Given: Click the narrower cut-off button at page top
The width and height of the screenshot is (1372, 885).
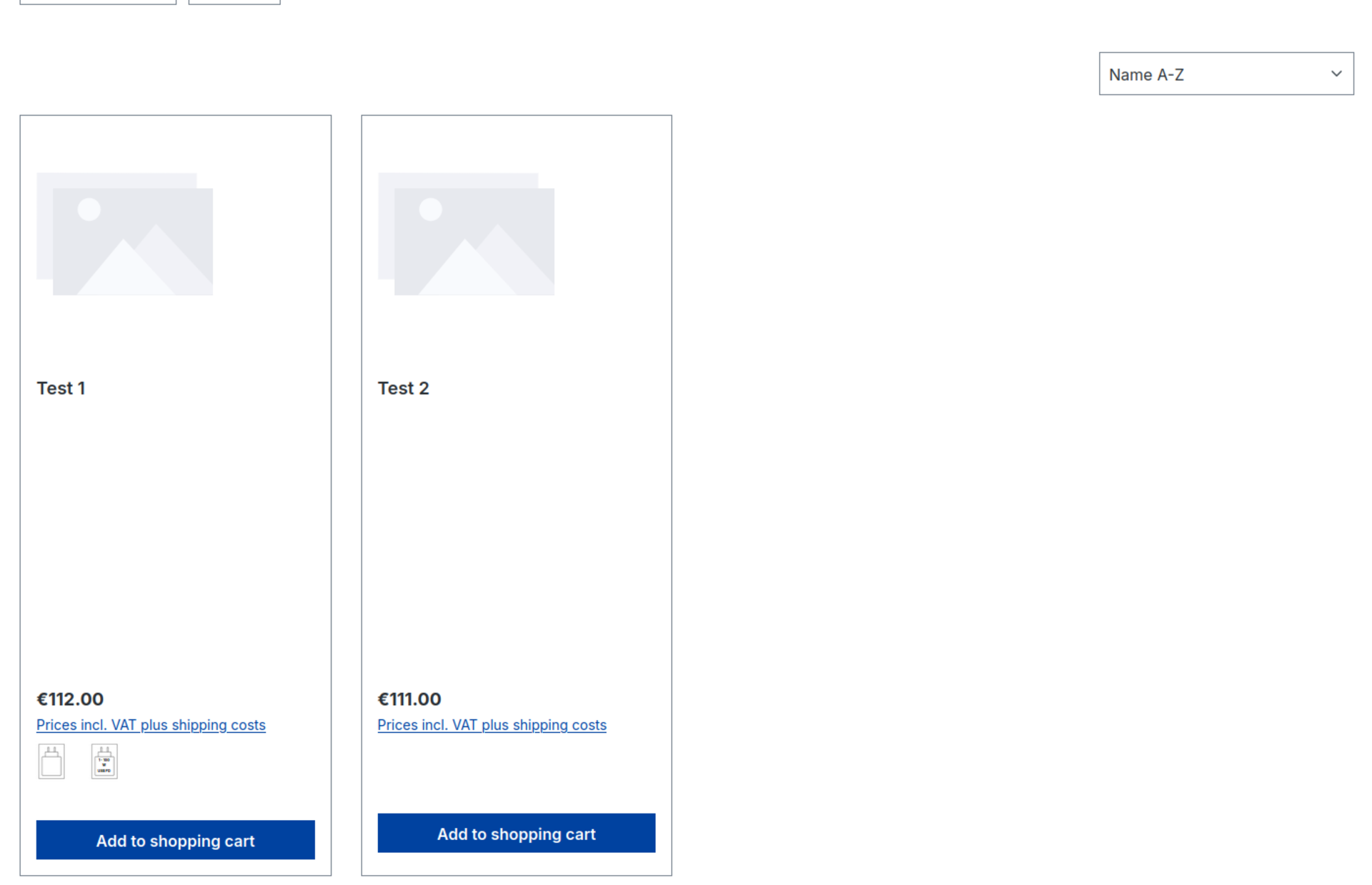Looking at the screenshot, I should (234, 2).
